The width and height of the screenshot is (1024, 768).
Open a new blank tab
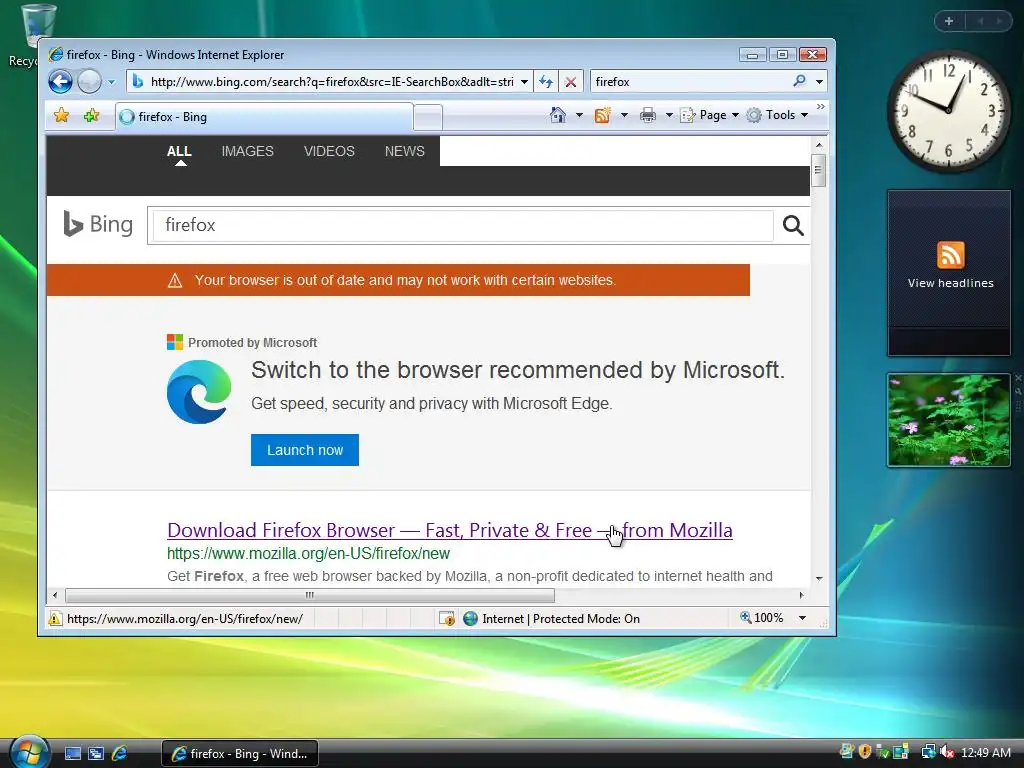(428, 118)
